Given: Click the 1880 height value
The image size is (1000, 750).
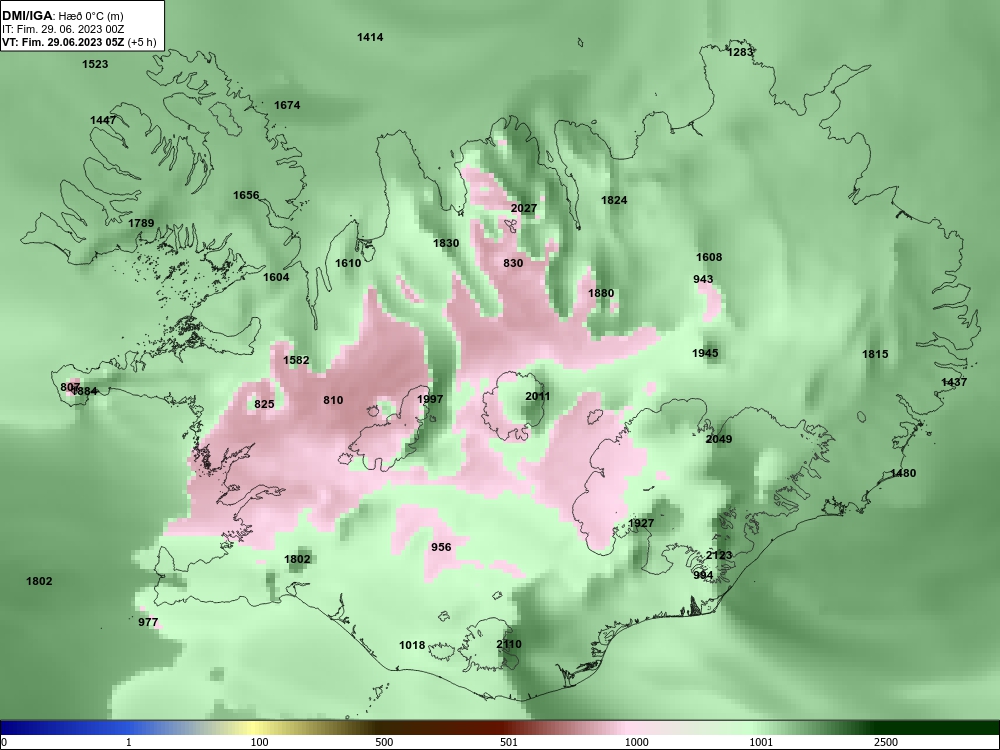Looking at the screenshot, I should coord(601,293).
